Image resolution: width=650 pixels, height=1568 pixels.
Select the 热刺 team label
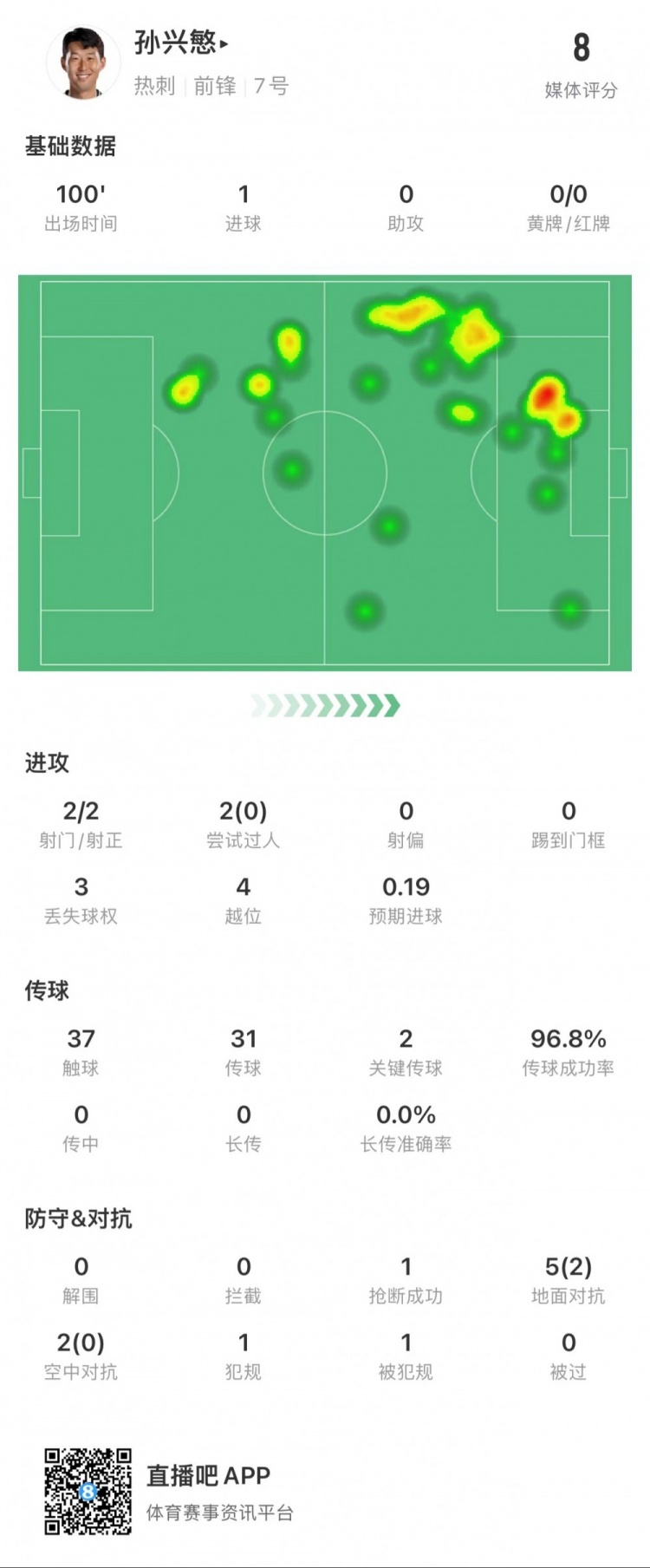[x=154, y=86]
